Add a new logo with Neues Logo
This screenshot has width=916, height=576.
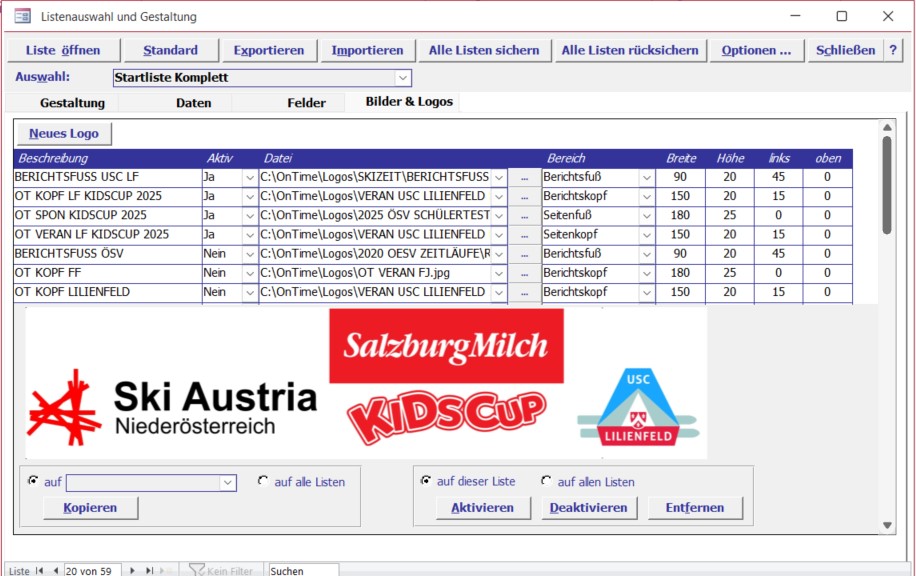(x=64, y=134)
